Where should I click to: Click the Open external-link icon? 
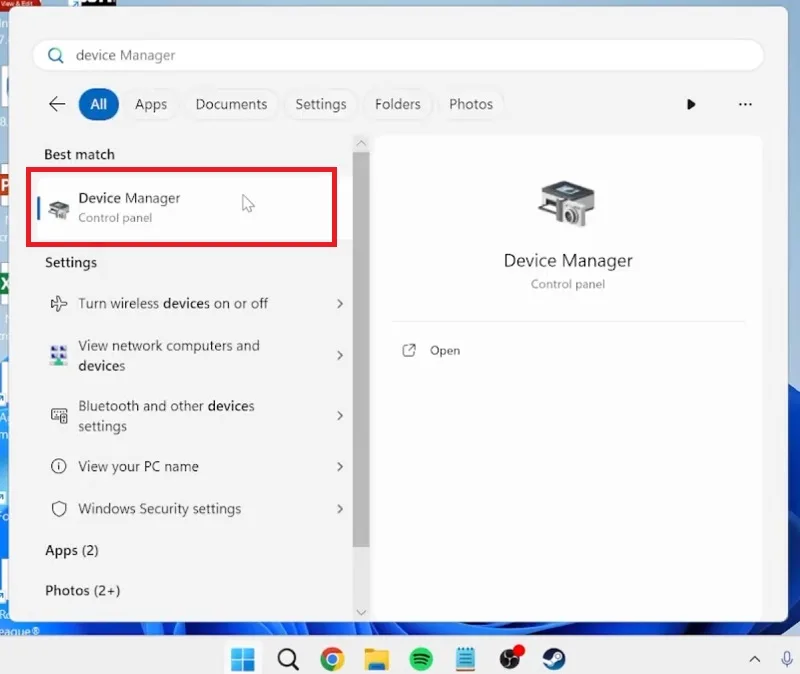coord(409,350)
